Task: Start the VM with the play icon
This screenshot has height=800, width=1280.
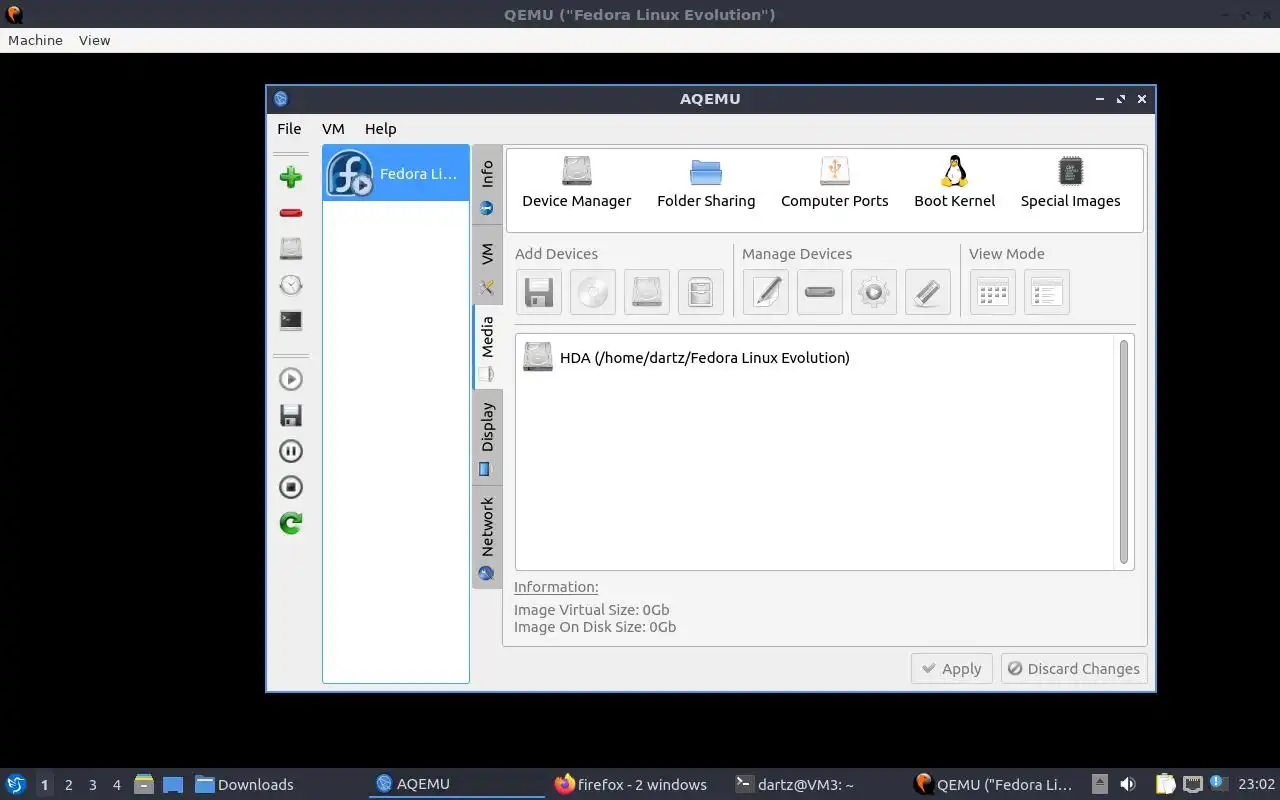Action: [x=291, y=379]
